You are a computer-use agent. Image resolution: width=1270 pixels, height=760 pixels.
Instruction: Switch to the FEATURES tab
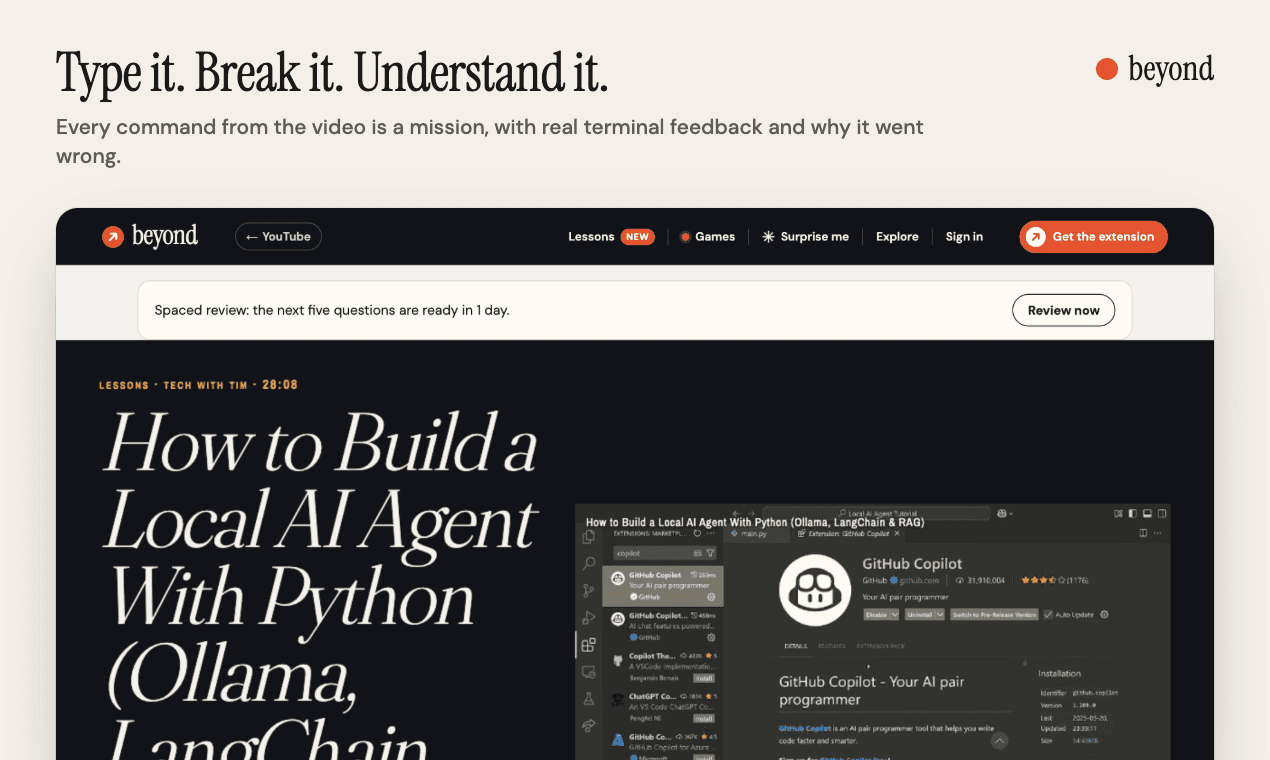[831, 646]
